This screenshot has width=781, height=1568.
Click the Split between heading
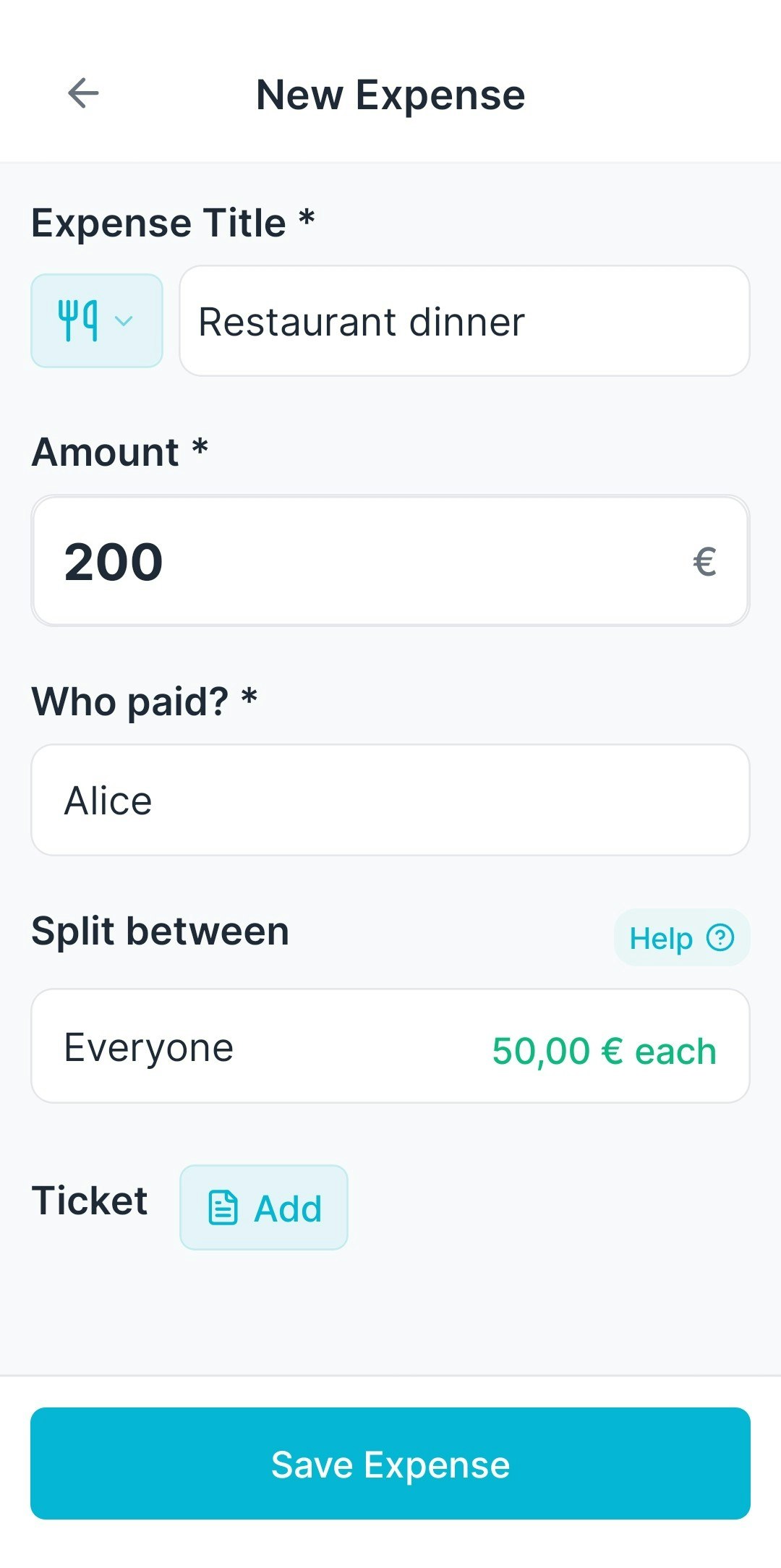point(161,931)
